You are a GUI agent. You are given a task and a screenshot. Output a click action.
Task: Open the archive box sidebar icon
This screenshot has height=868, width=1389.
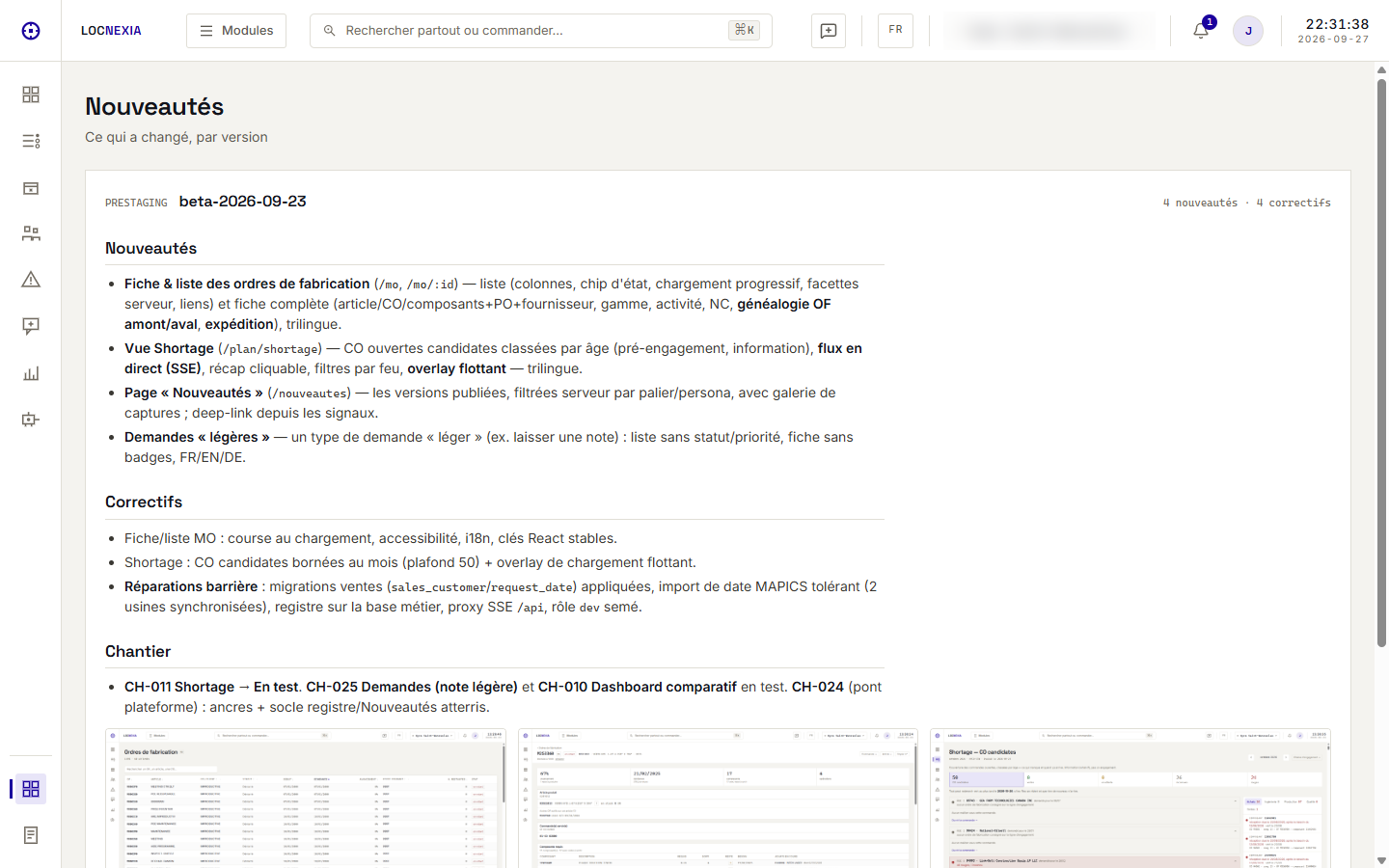tap(31, 188)
